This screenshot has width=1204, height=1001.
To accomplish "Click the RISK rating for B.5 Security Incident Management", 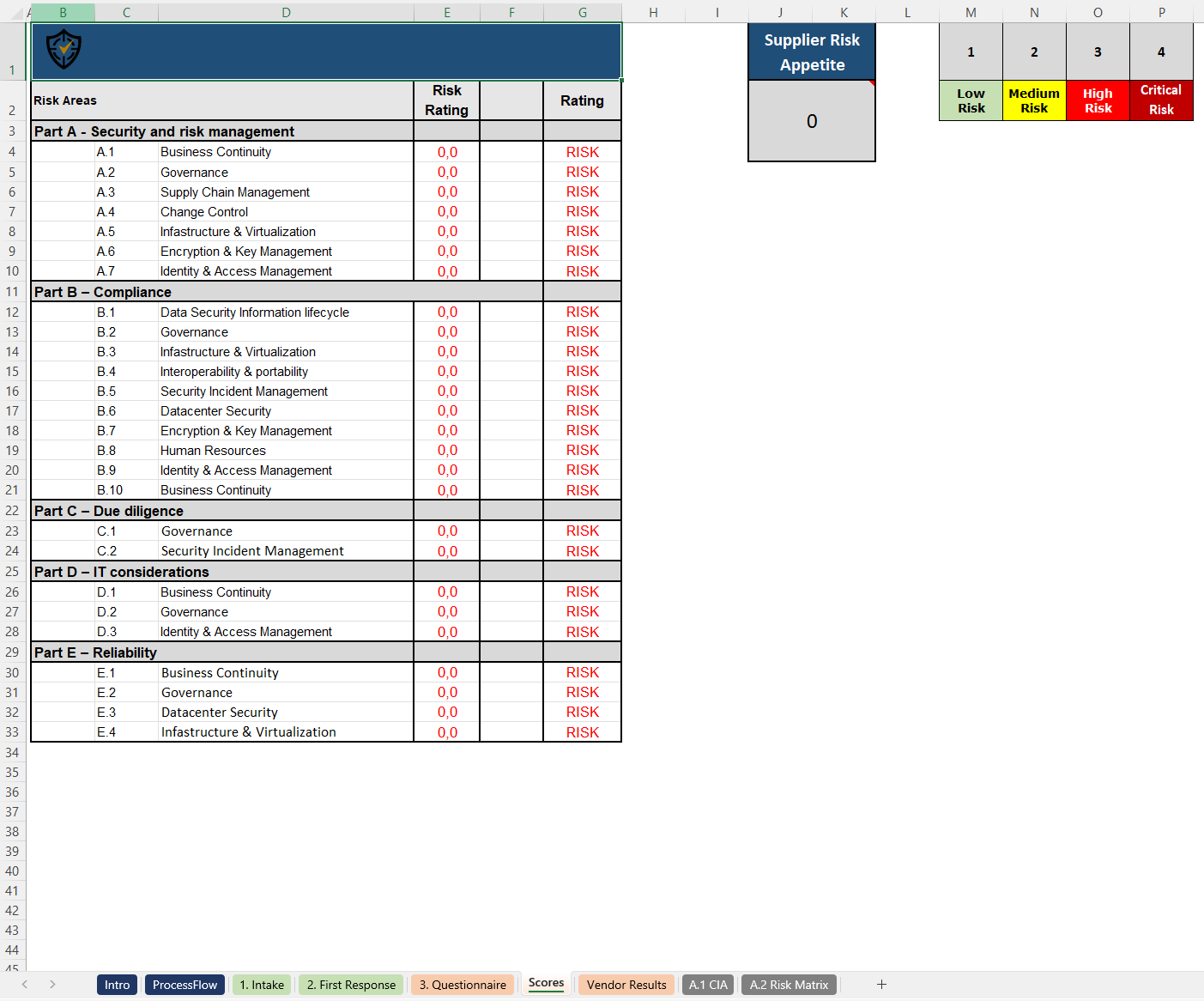I will (x=583, y=391).
